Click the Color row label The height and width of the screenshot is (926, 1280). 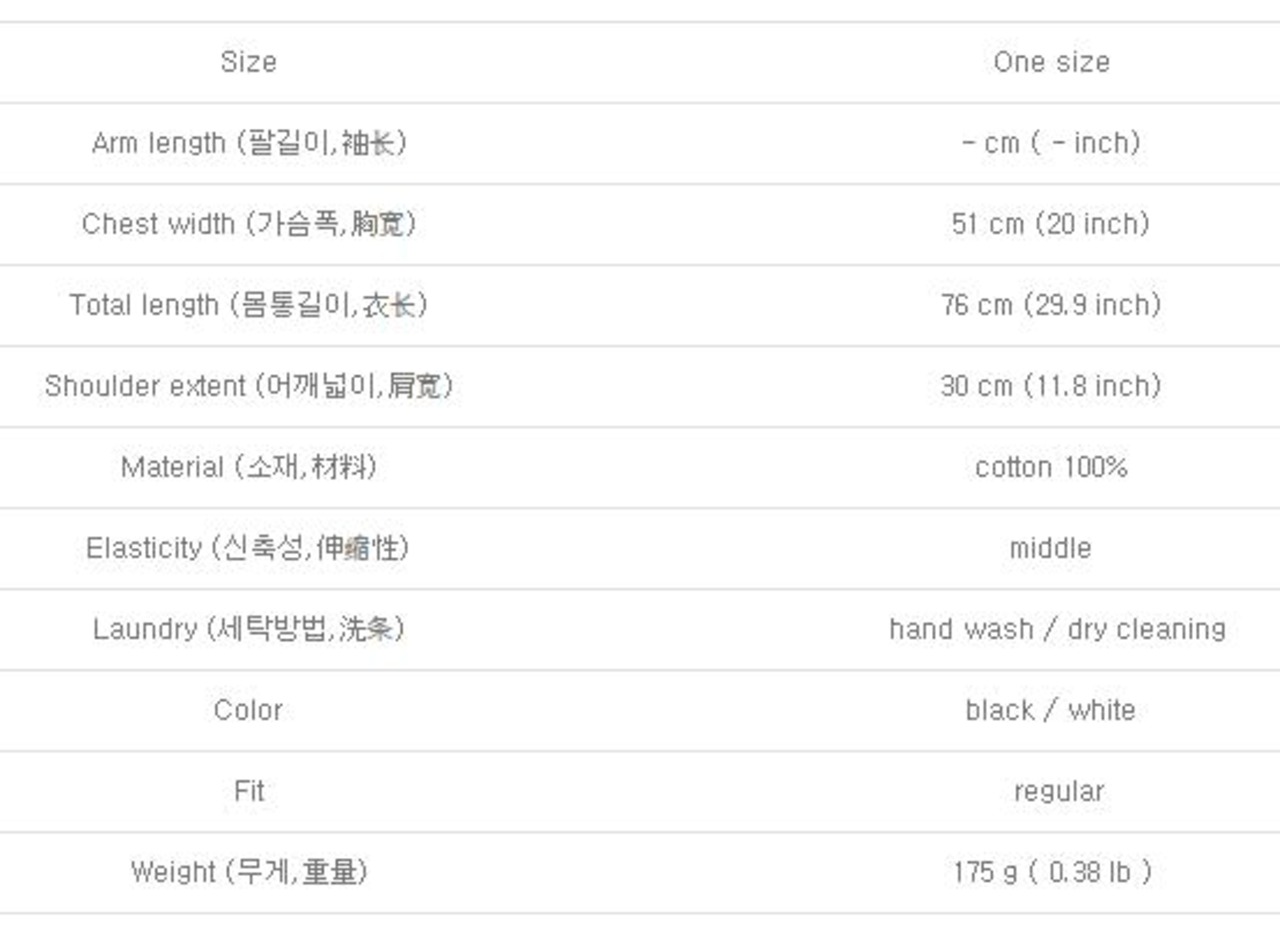[x=248, y=710]
